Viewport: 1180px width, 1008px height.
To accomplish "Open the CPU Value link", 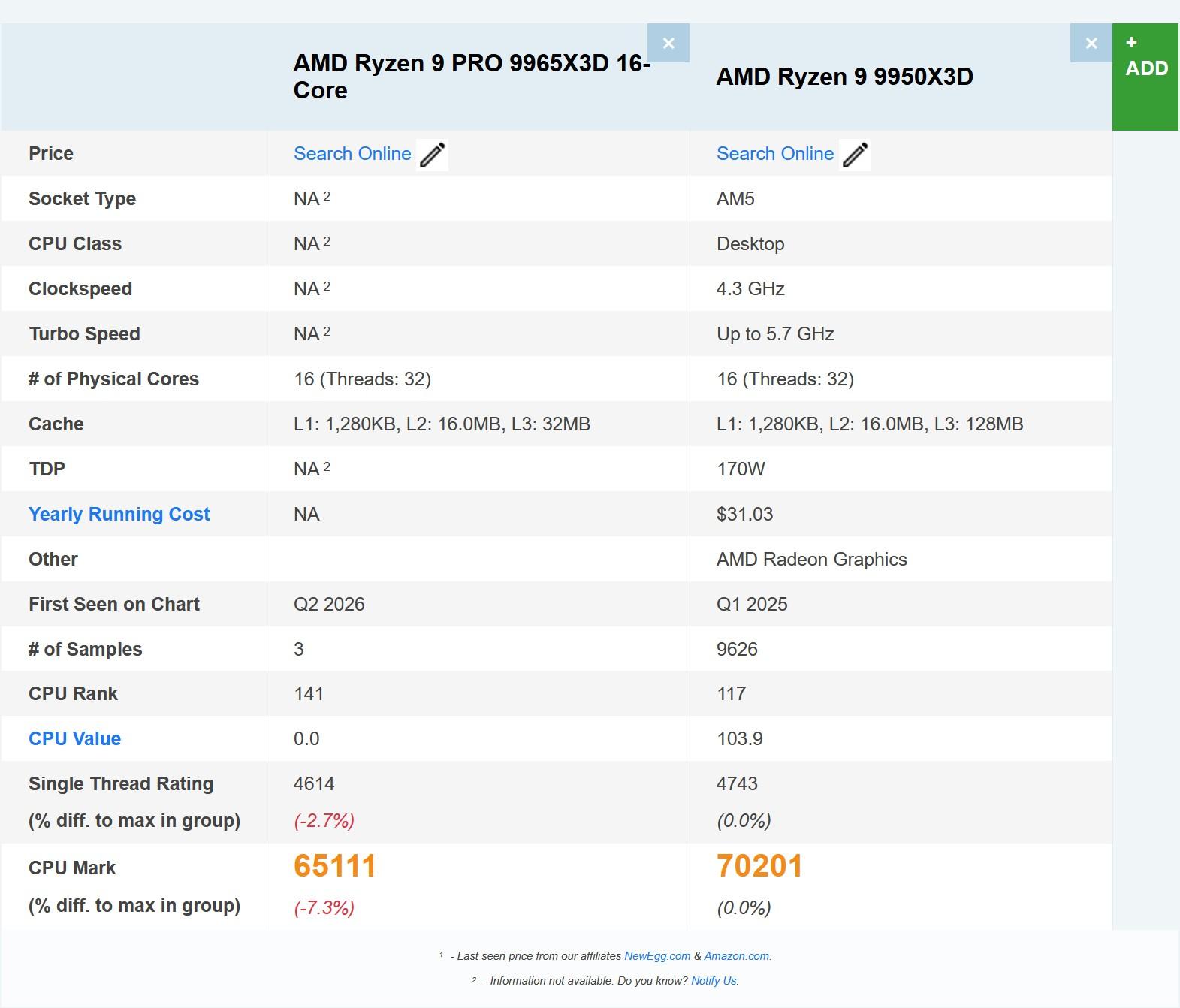I will pos(75,738).
